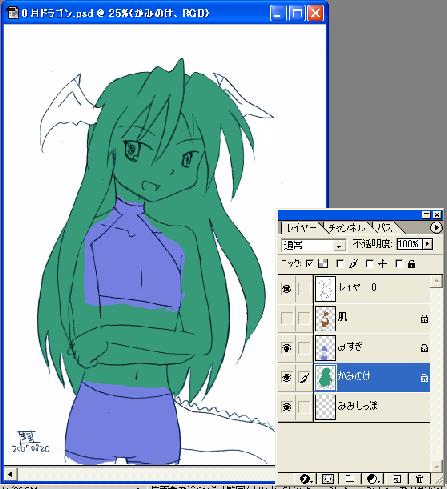
Task: Open the Layers palette flyout menu
Action: pyautogui.click(x=436, y=228)
